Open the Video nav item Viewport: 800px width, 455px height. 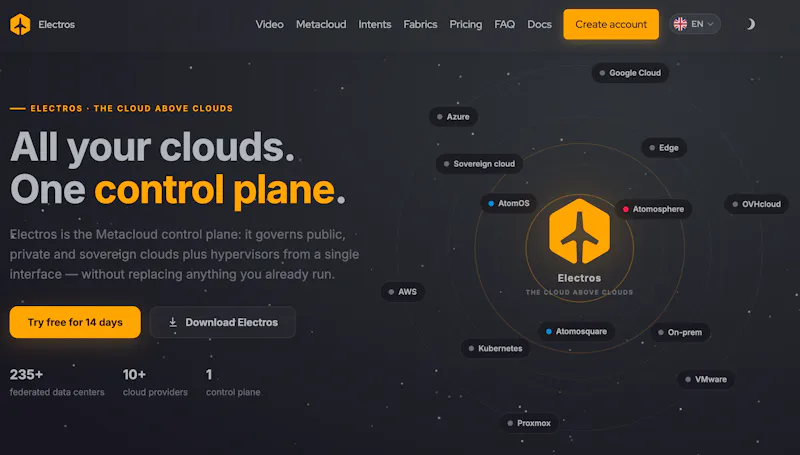pos(269,24)
